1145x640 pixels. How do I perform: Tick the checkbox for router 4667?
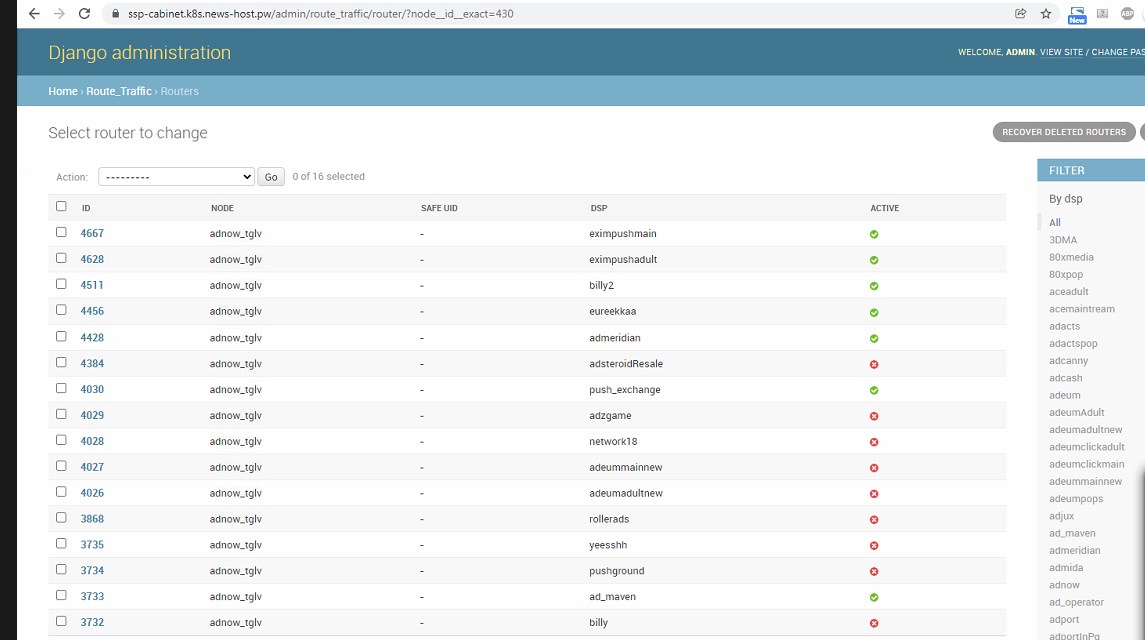[x=61, y=232]
